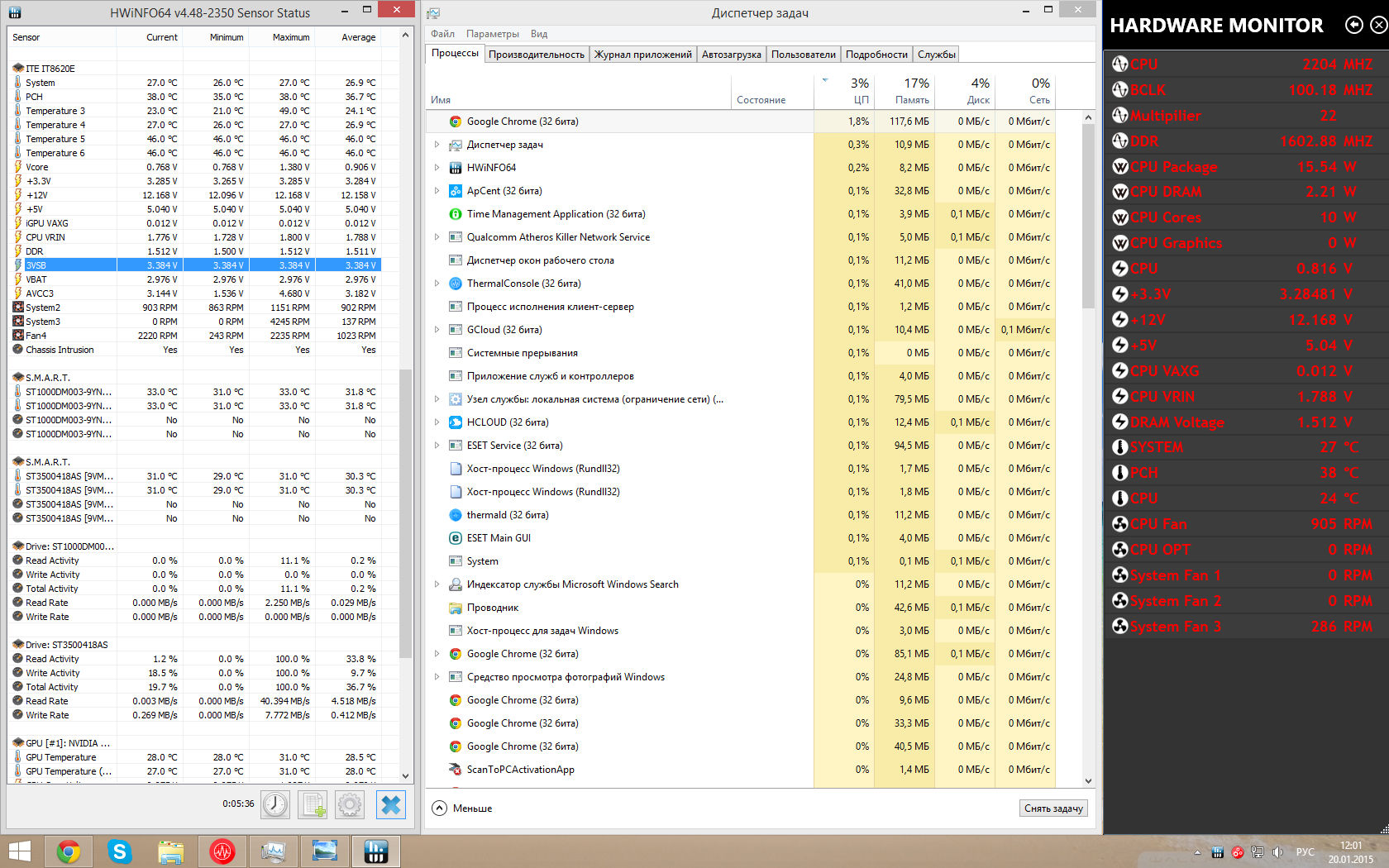
Task: Switch to the Автозагрузка tab
Action: point(732,55)
